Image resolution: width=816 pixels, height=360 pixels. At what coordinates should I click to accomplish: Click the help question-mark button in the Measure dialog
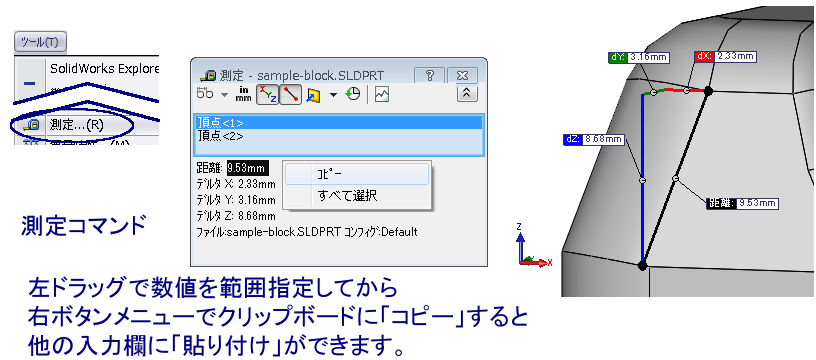(x=429, y=75)
